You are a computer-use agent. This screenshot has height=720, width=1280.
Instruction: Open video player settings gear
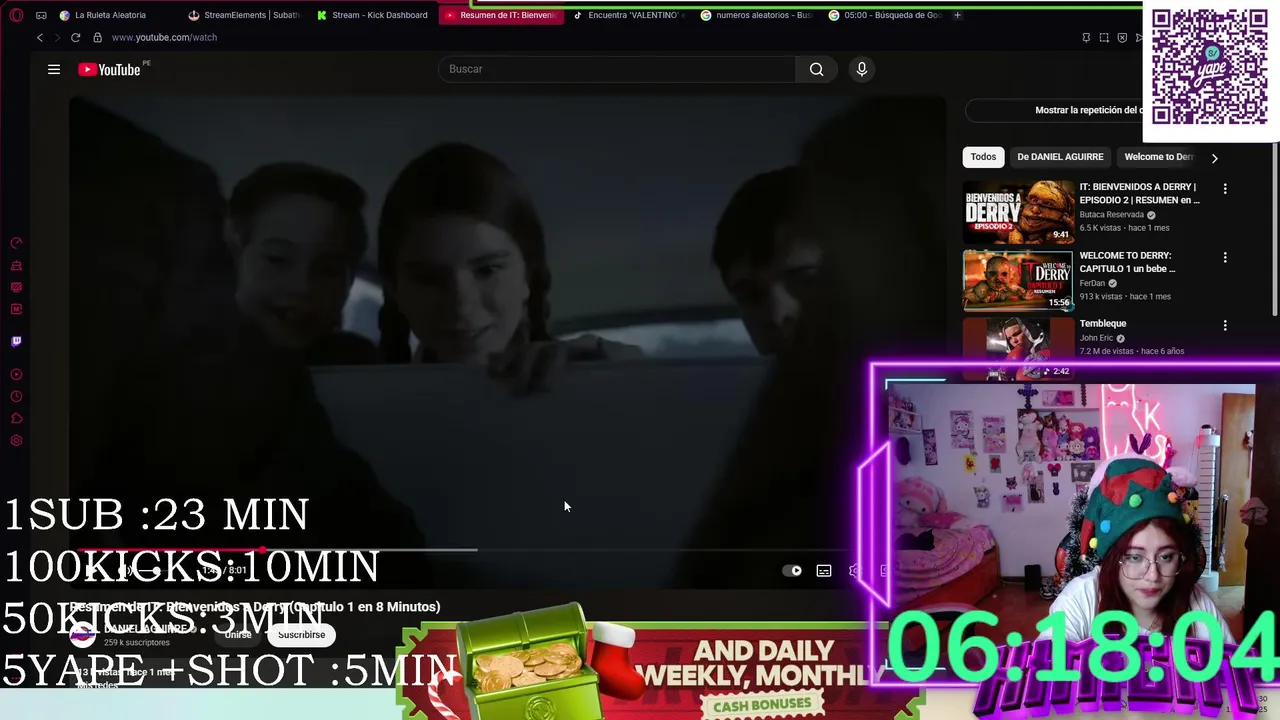coord(854,571)
